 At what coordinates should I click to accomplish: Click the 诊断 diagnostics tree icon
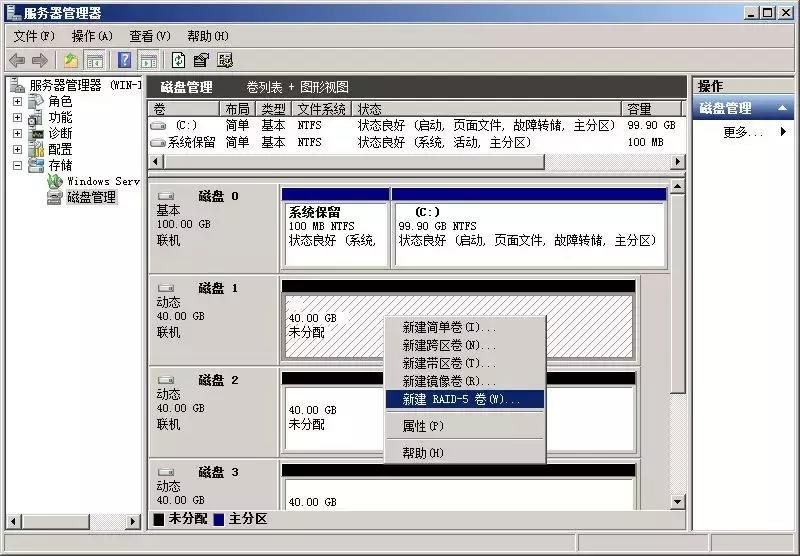pos(36,134)
